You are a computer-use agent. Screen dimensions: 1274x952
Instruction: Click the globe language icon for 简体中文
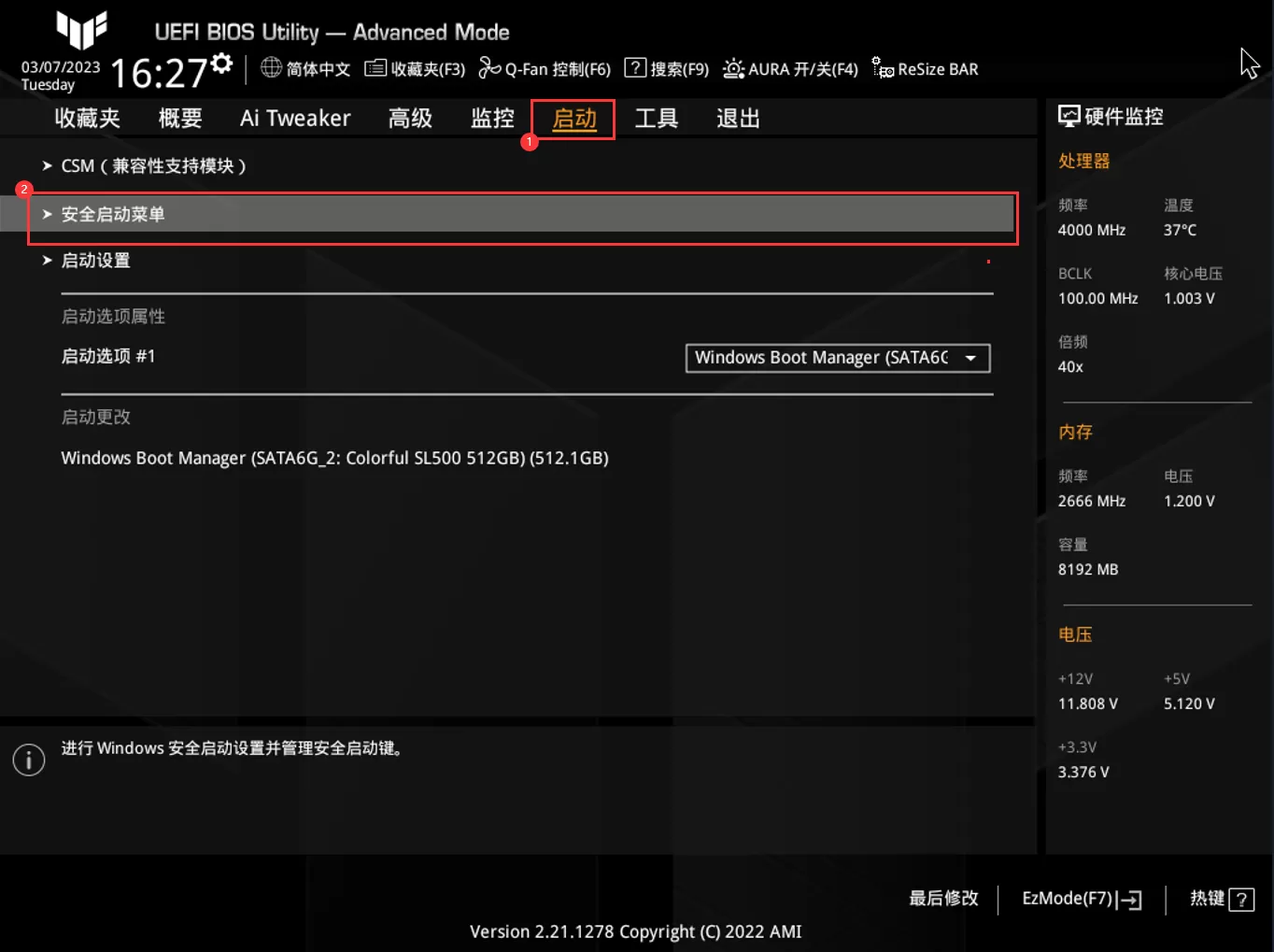tap(271, 68)
